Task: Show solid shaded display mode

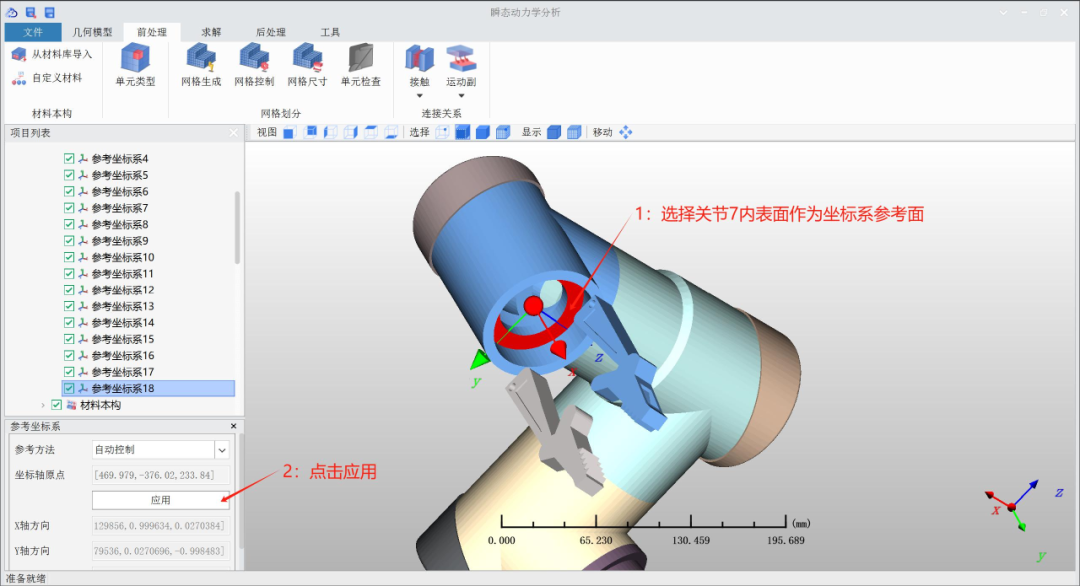Action: [x=554, y=132]
